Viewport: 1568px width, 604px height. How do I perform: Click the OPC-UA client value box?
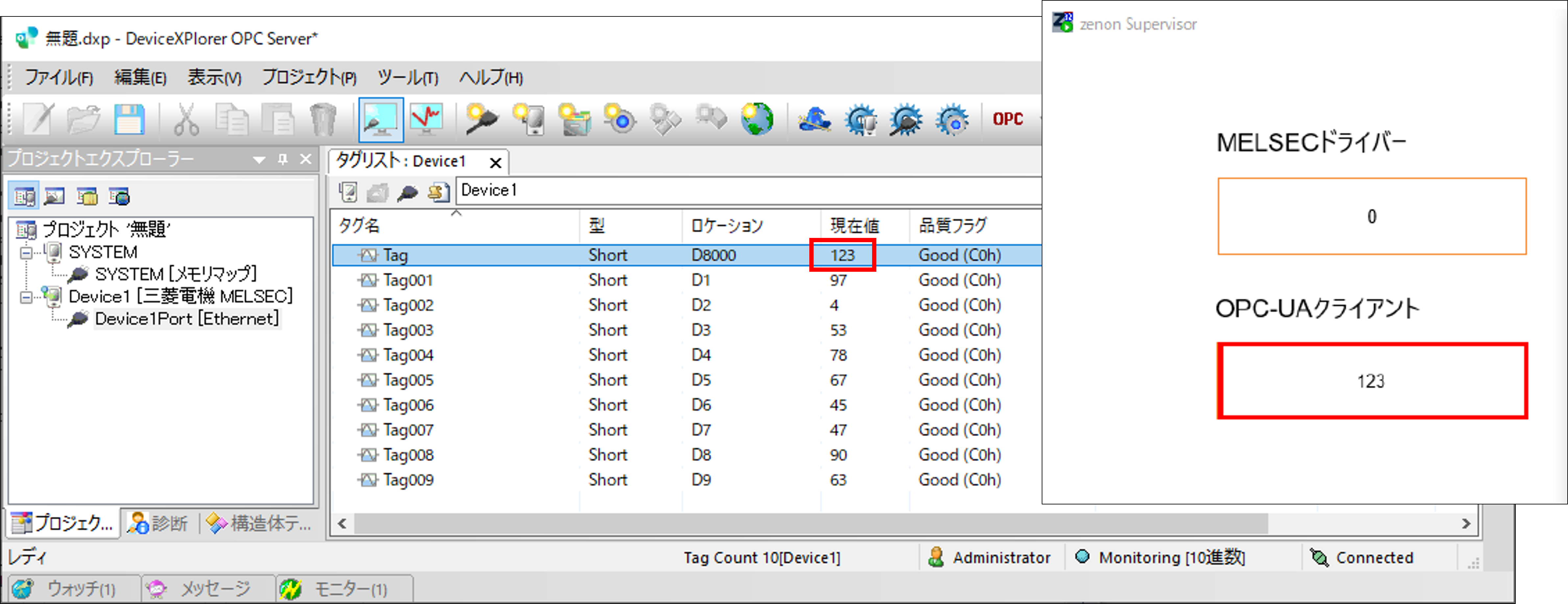point(1372,382)
